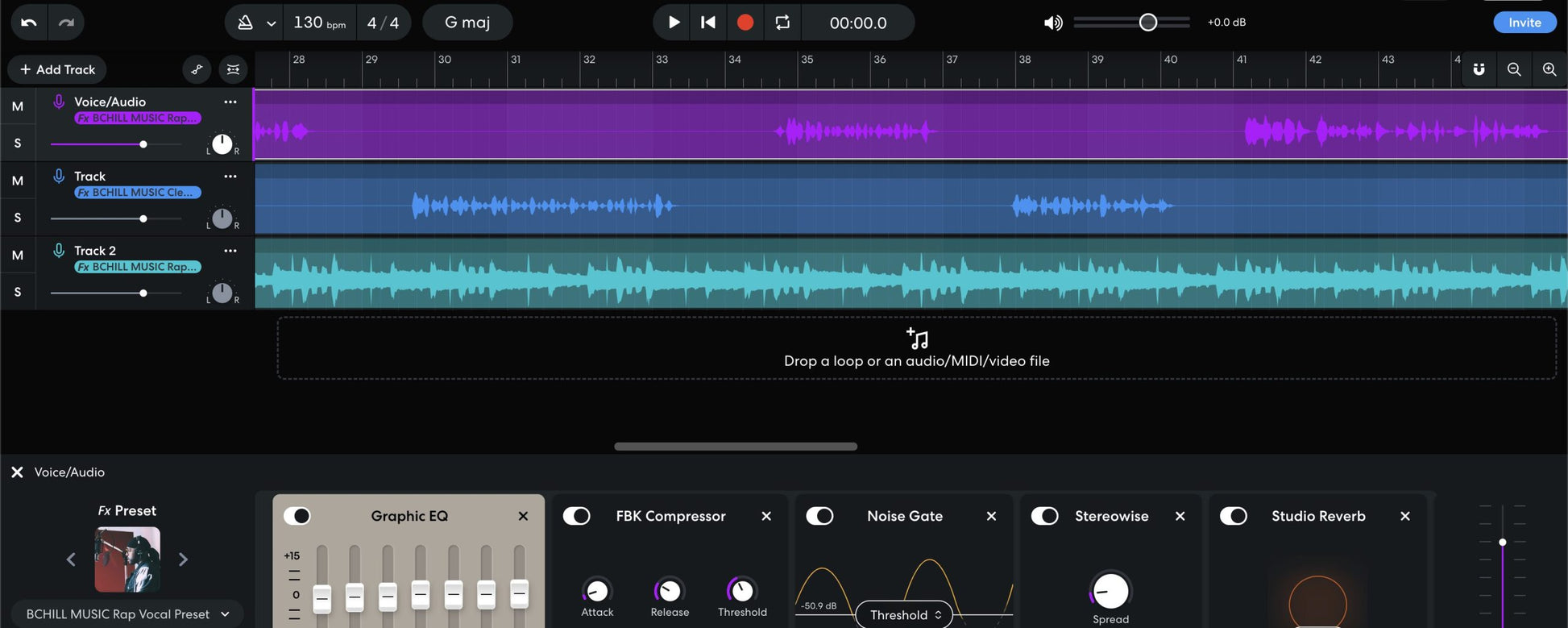The width and height of the screenshot is (1568, 628).
Task: Click the redo arrow icon
Action: [66, 23]
